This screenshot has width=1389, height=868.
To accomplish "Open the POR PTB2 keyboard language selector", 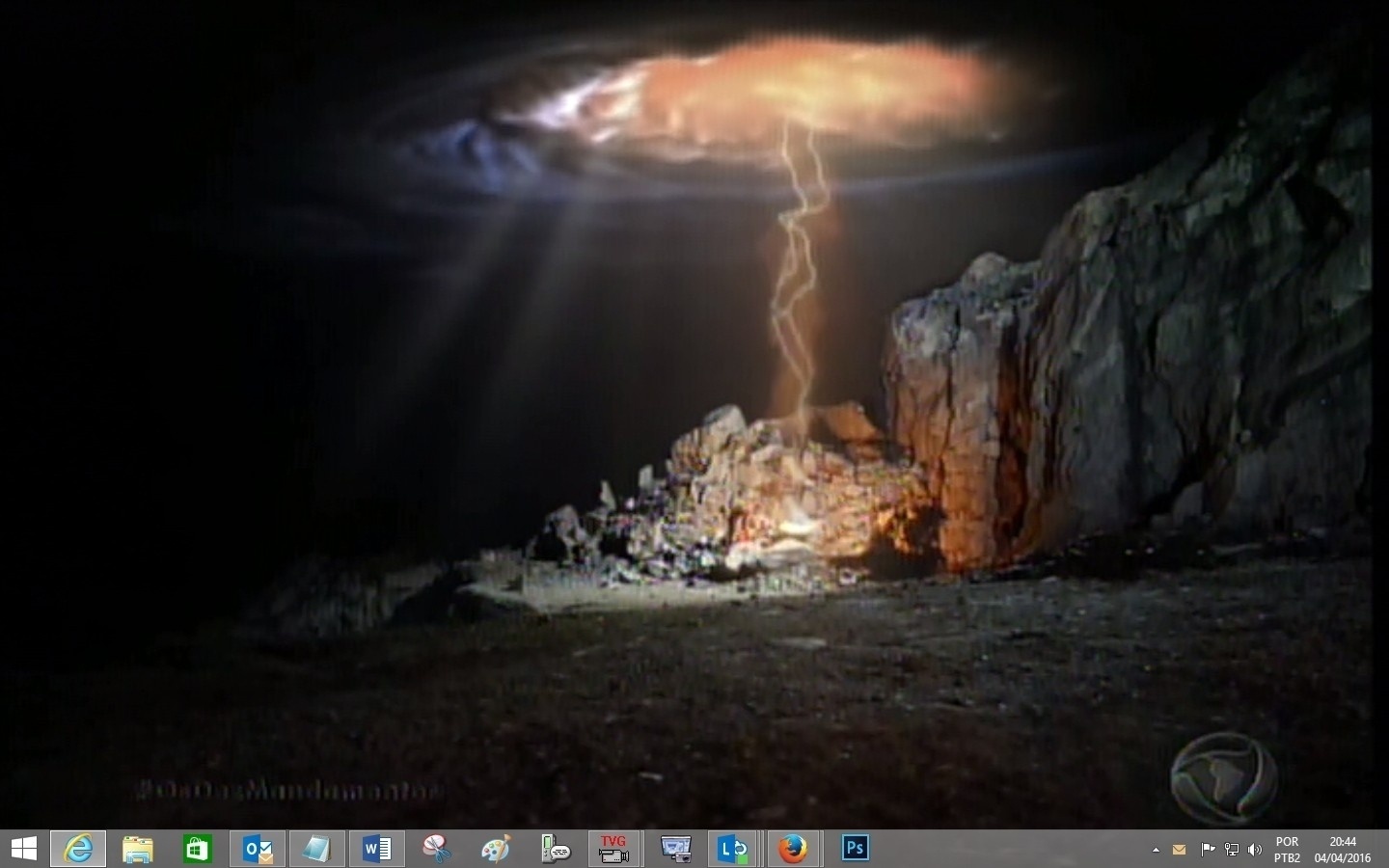I will pos(1287,850).
